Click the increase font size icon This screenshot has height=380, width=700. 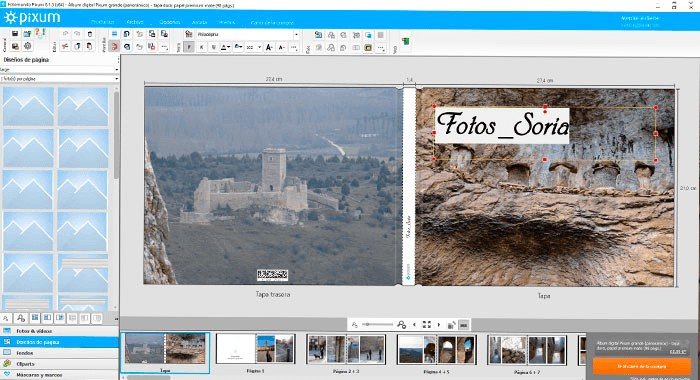coord(269,47)
